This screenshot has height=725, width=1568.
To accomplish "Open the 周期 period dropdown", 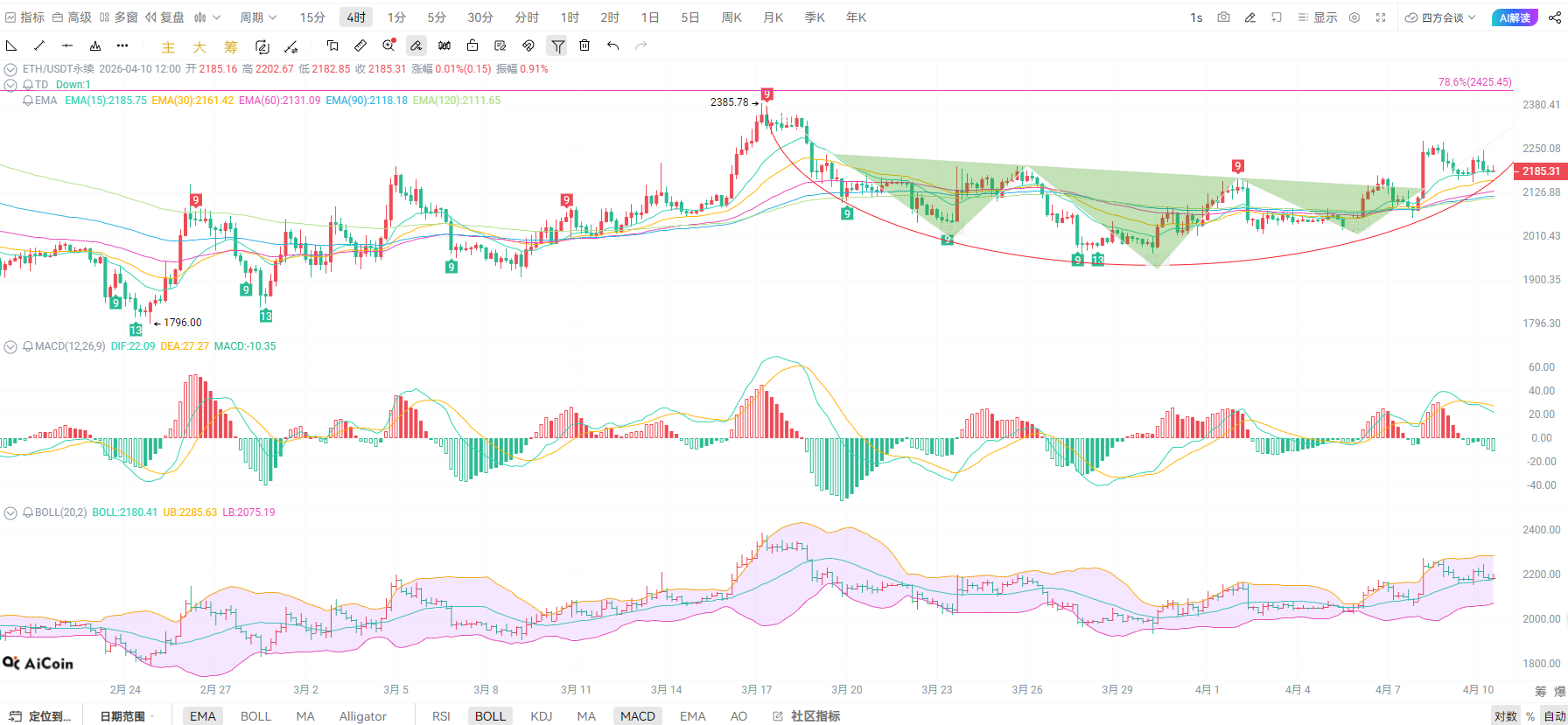I will (x=258, y=17).
